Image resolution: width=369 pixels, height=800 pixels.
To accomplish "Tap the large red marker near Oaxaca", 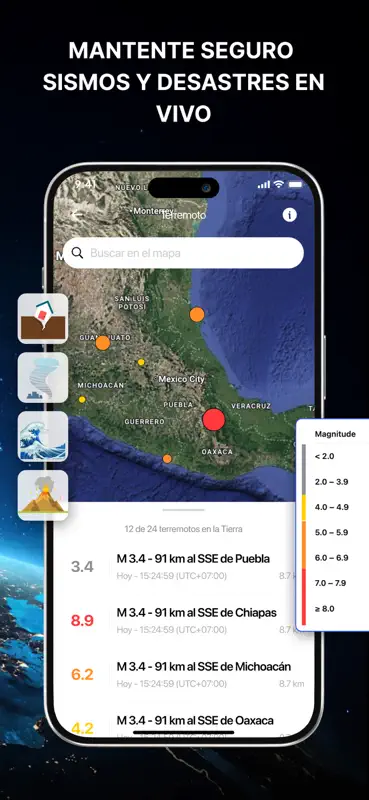I will 214,419.
